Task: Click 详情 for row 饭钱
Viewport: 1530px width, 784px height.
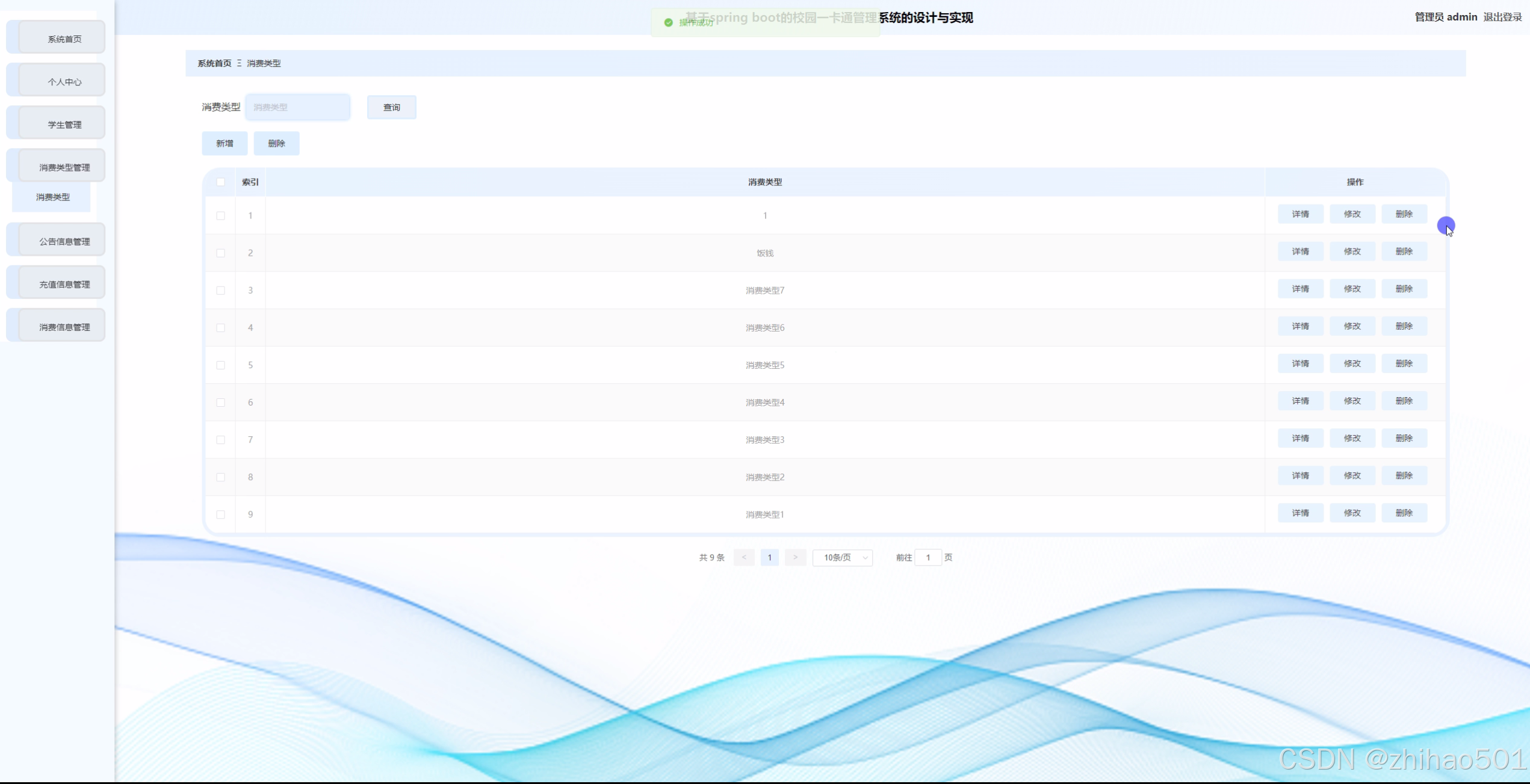Action: click(x=1300, y=252)
